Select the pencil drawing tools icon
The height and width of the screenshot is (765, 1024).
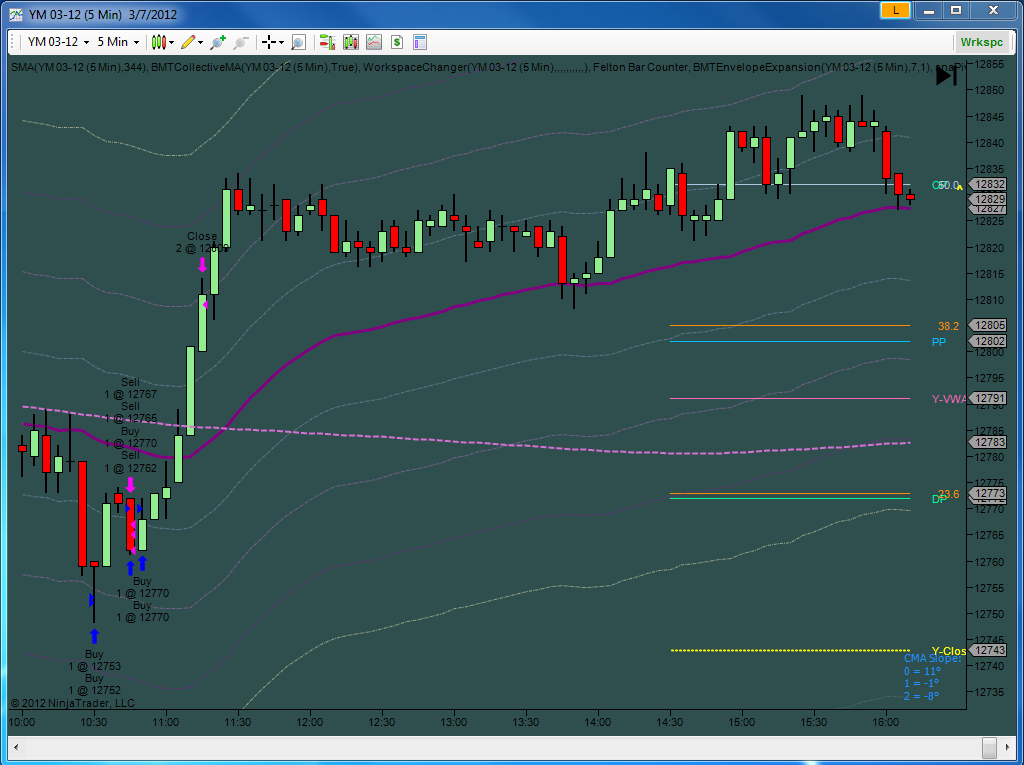pos(188,42)
